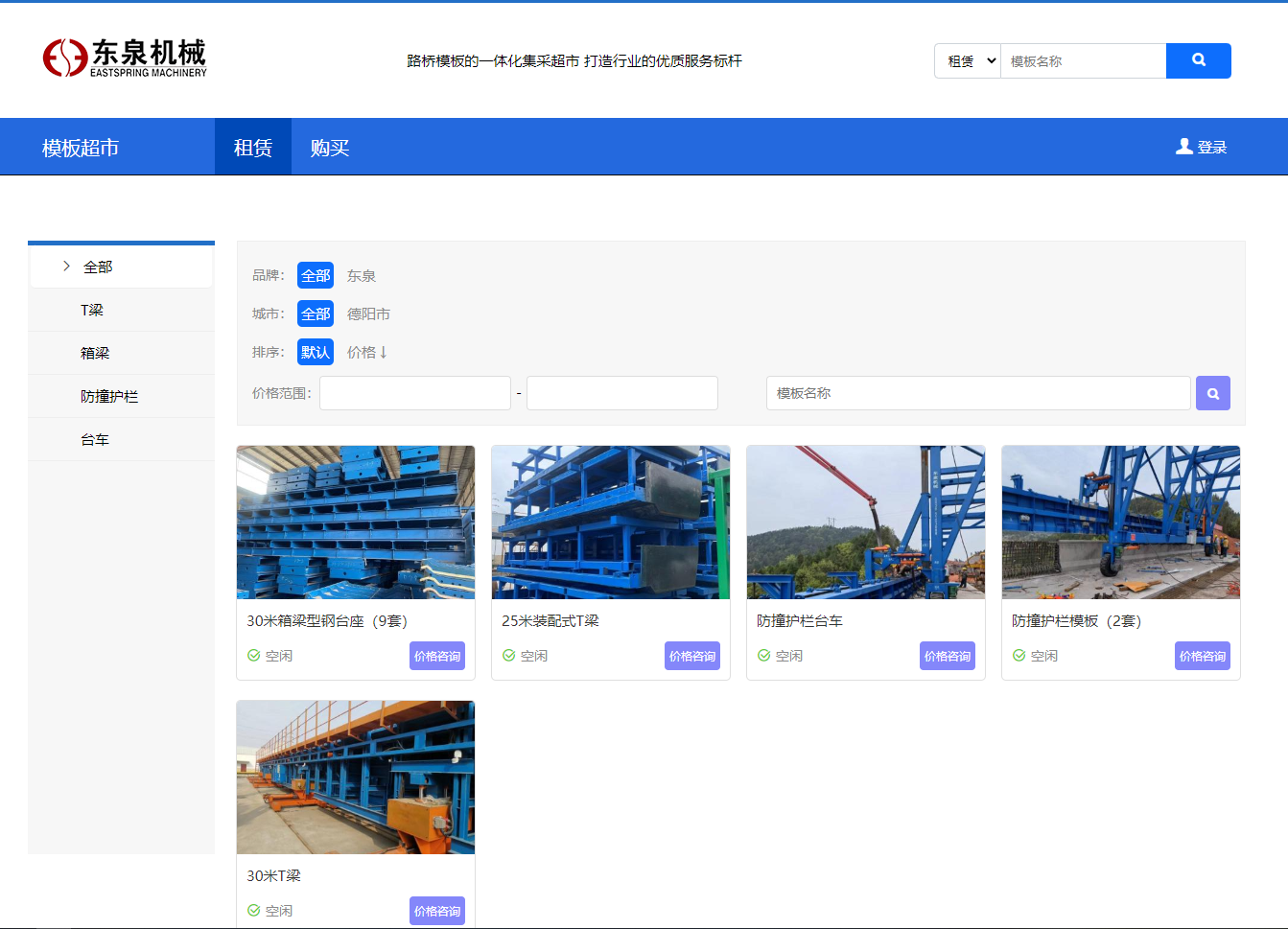Image resolution: width=1288 pixels, height=929 pixels.
Task: Click the title 25米装配式T梁
Action: click(550, 621)
